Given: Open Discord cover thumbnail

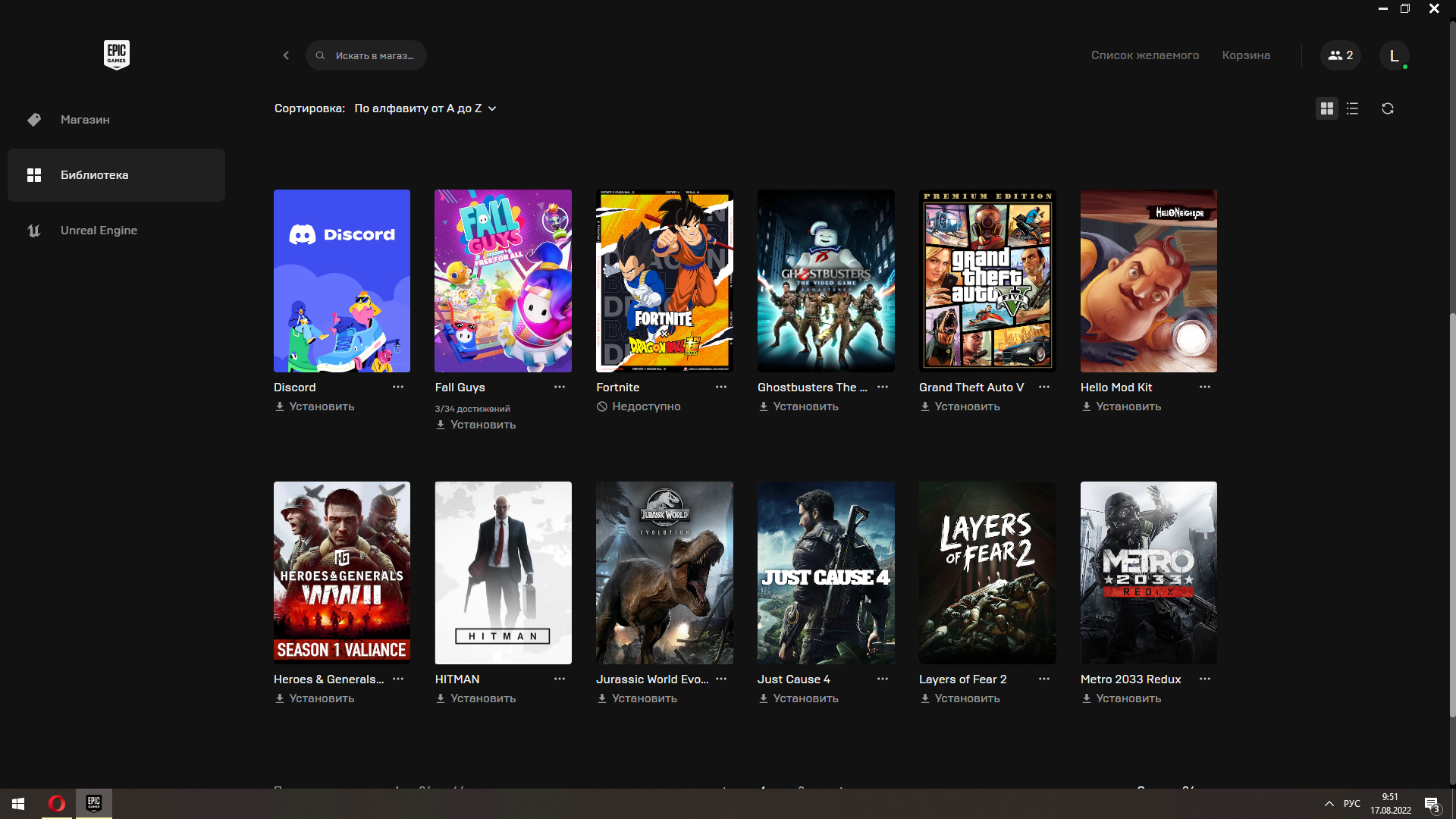Looking at the screenshot, I should point(342,281).
